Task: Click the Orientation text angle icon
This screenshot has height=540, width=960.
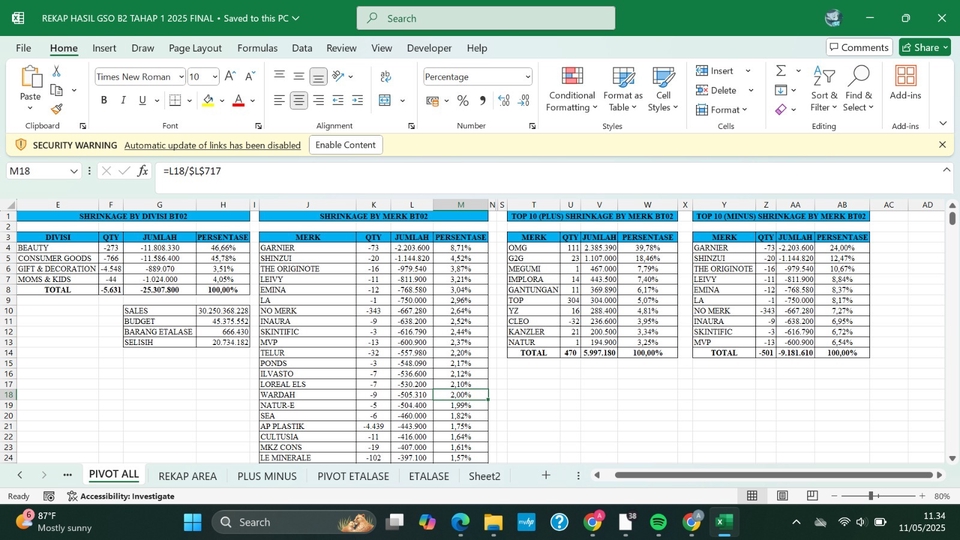Action: pyautogui.click(x=338, y=76)
